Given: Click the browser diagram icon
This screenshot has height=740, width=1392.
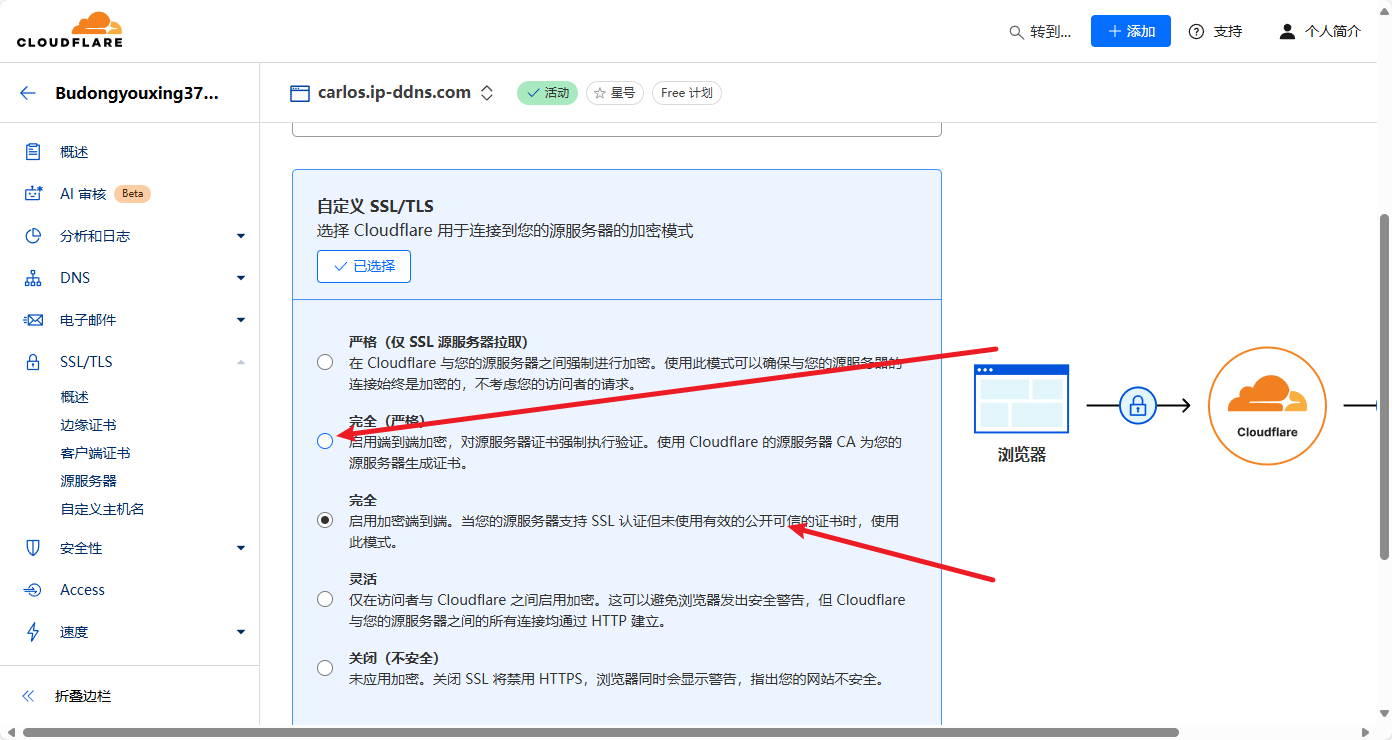Looking at the screenshot, I should coord(1021,398).
